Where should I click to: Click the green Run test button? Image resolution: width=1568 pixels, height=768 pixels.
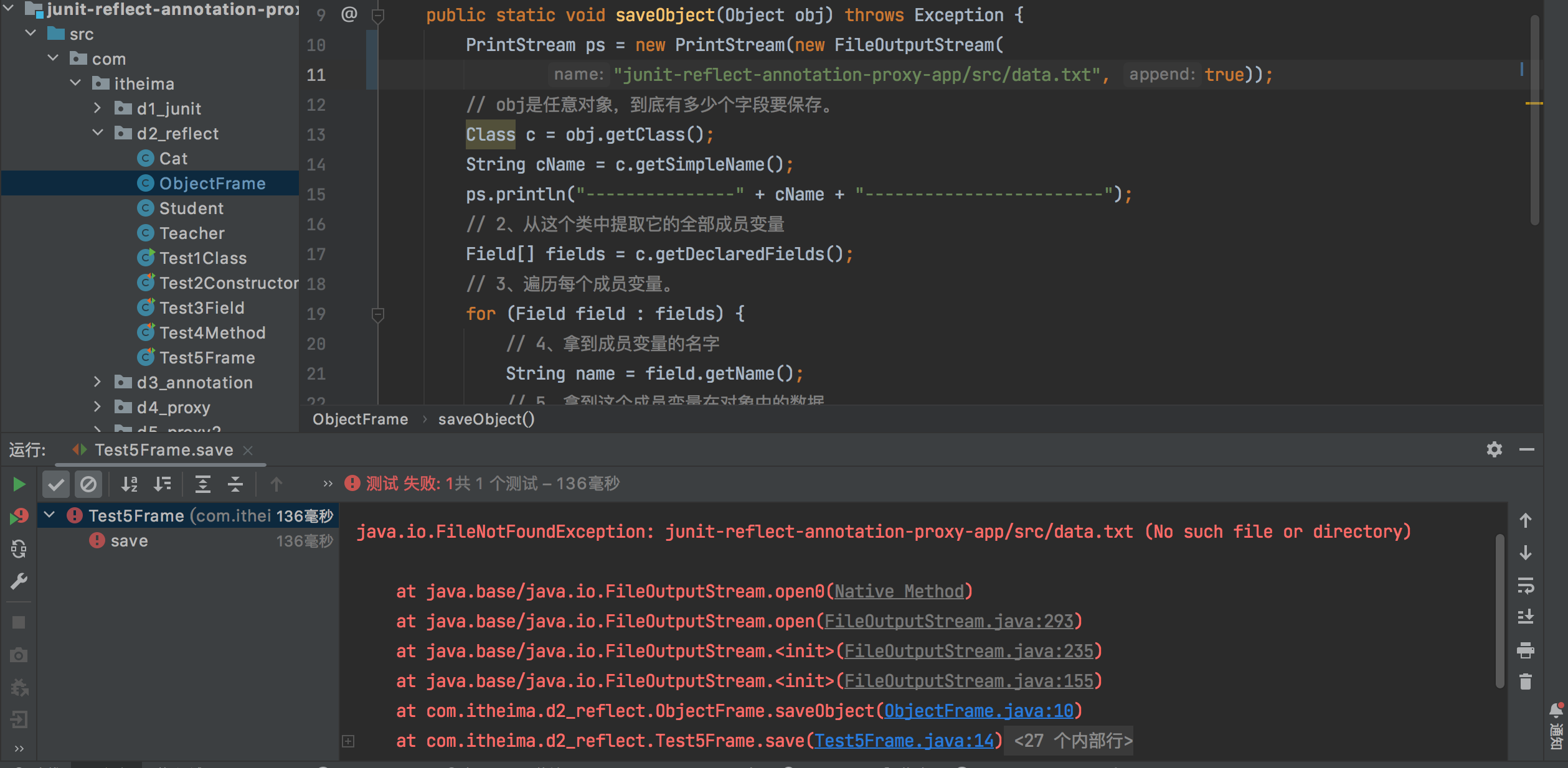[19, 484]
